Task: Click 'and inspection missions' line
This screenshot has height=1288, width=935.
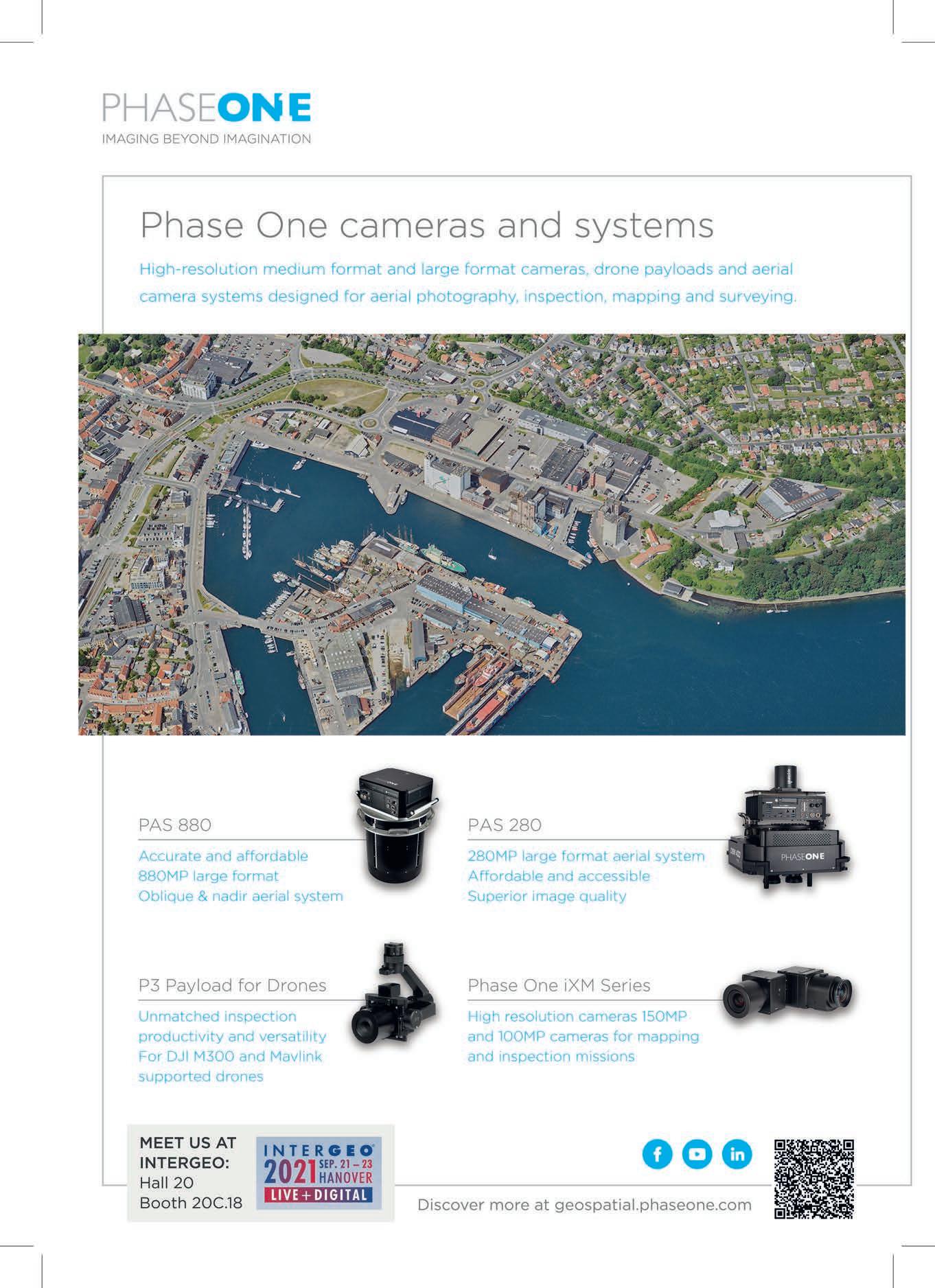Action: tap(551, 1056)
